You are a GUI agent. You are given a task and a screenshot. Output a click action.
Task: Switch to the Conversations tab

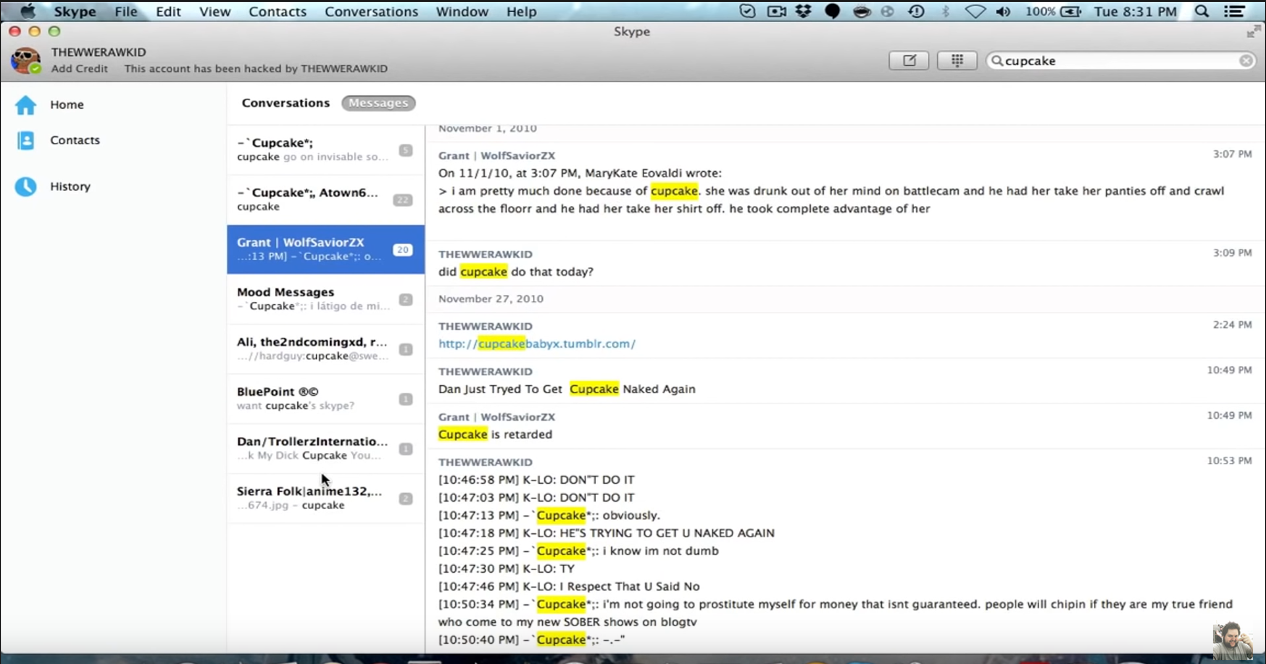tap(286, 103)
